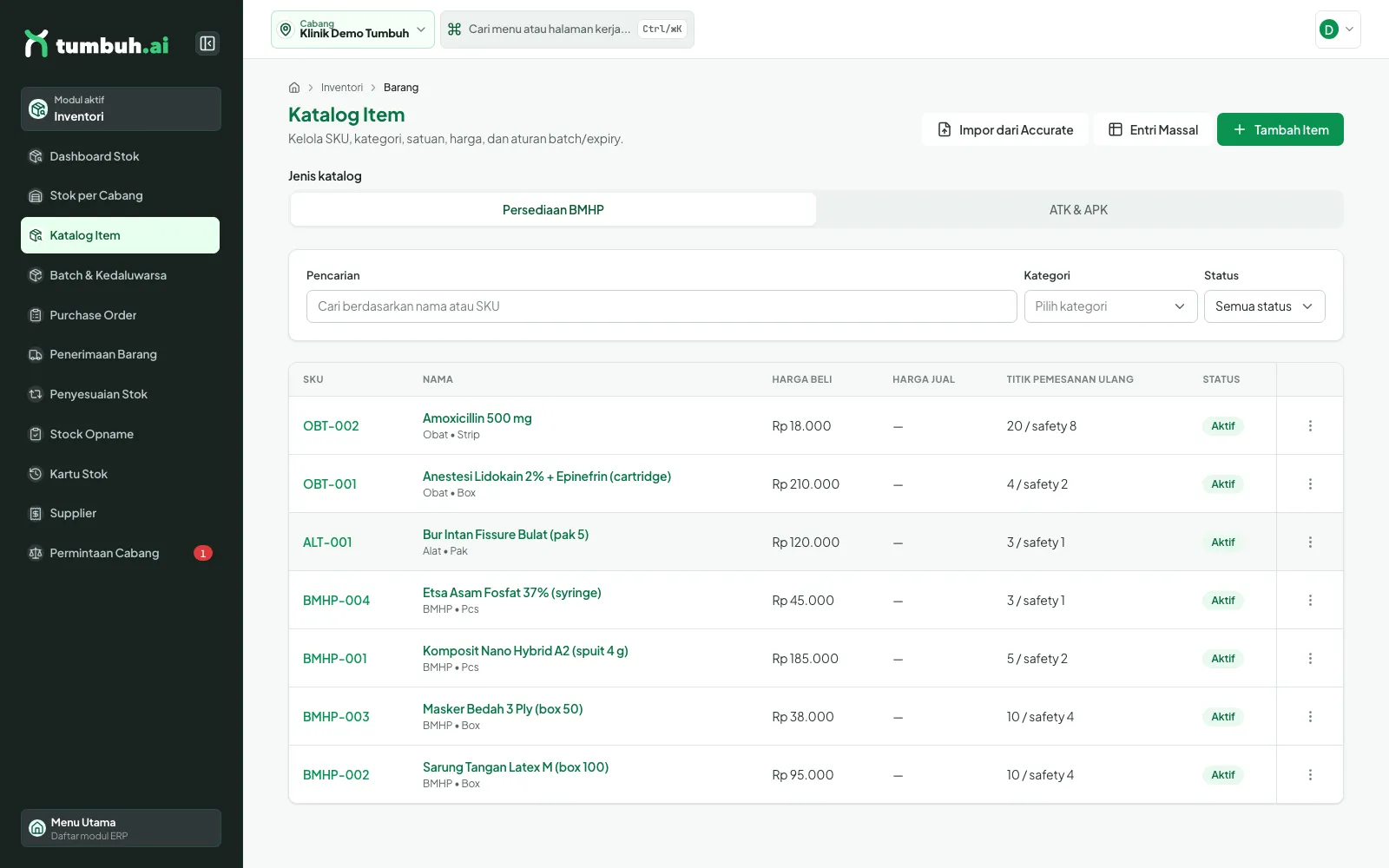Click the command search box in the header
Viewport: 1389px width, 868px height.
click(567, 30)
